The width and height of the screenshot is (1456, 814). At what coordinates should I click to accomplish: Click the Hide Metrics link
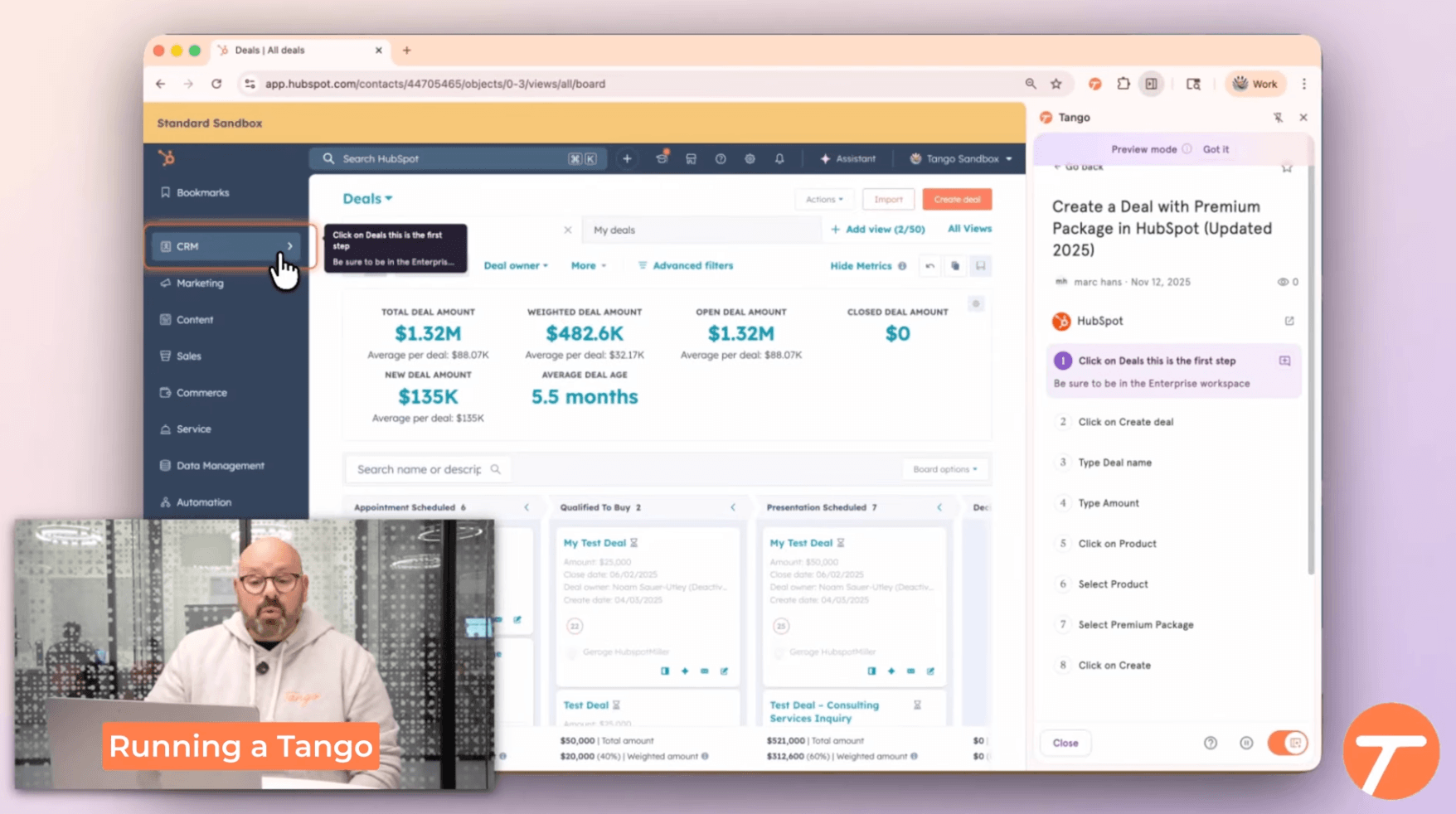(x=861, y=266)
